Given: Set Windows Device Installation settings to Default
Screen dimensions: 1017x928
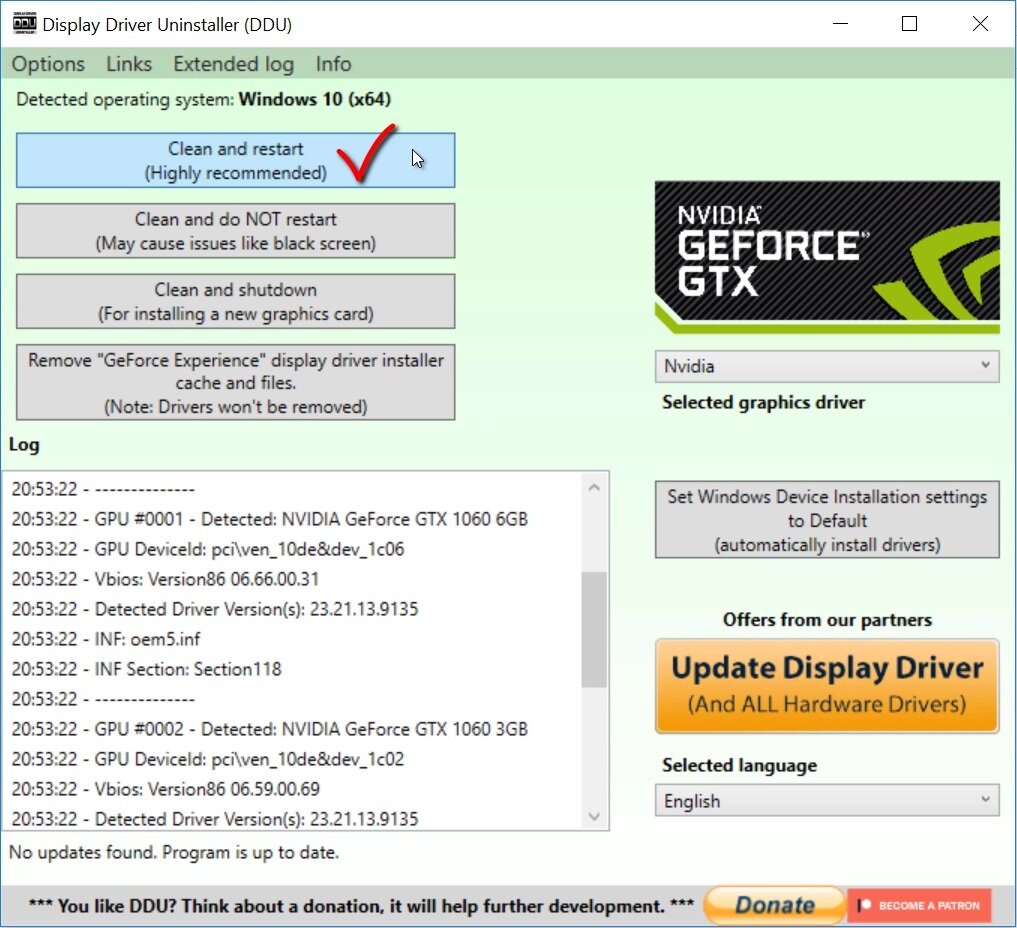Looking at the screenshot, I should (x=827, y=520).
